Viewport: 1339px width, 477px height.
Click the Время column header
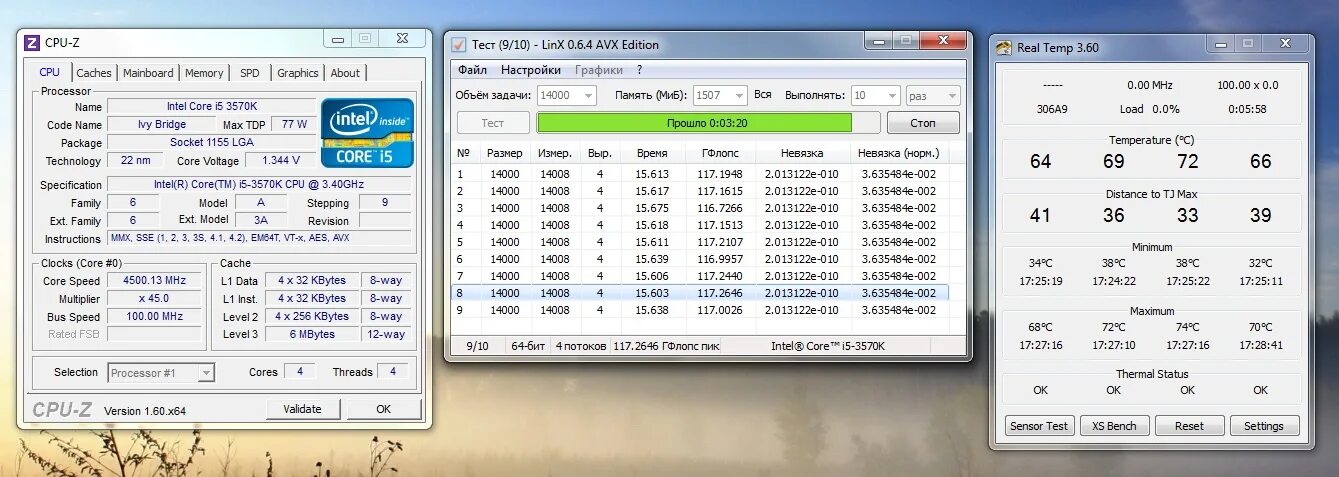[x=651, y=153]
